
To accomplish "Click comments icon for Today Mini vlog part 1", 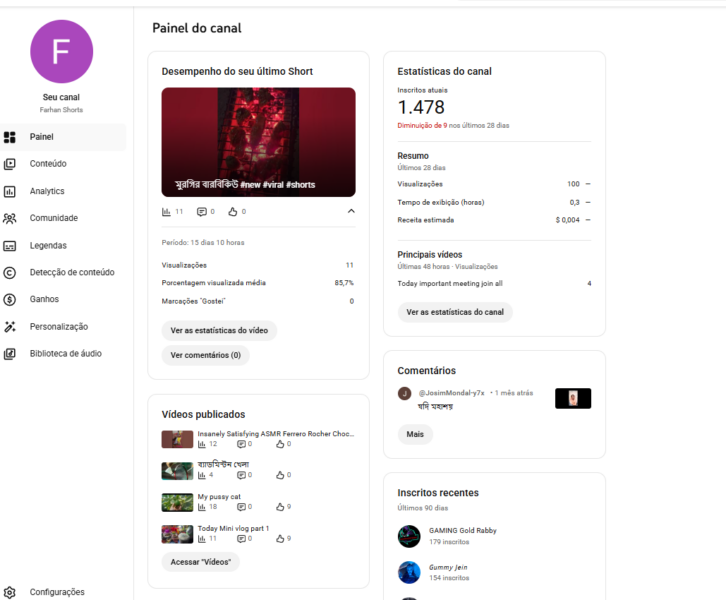I will point(241,538).
